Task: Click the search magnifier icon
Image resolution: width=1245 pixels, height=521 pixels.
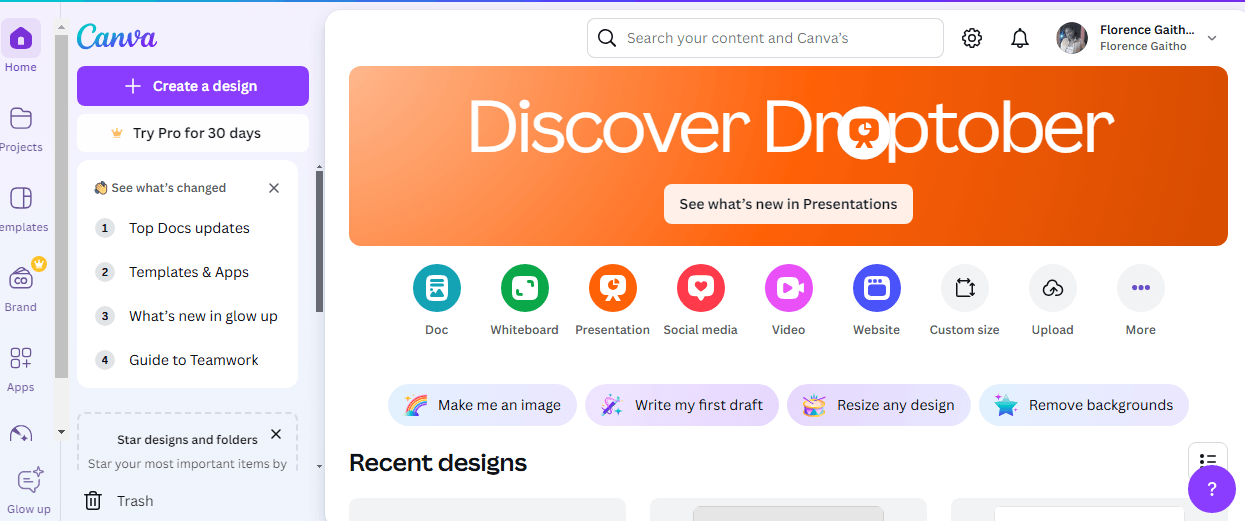Action: pos(606,38)
